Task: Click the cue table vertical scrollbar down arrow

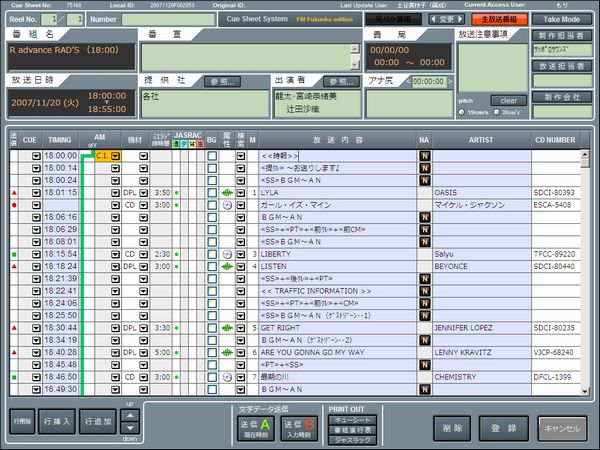Action: point(585,391)
